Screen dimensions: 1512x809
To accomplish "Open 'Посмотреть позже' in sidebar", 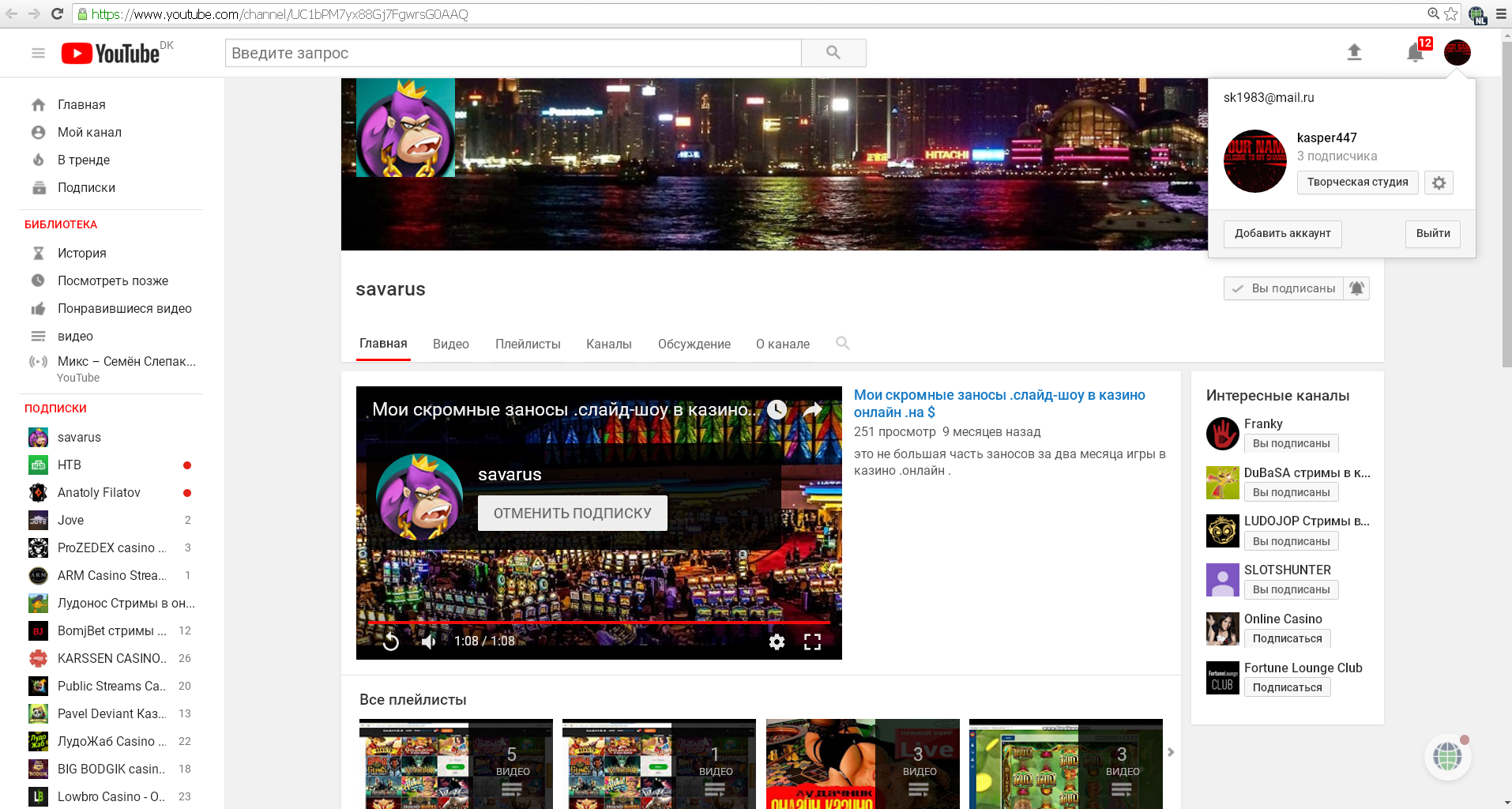I will (x=113, y=280).
